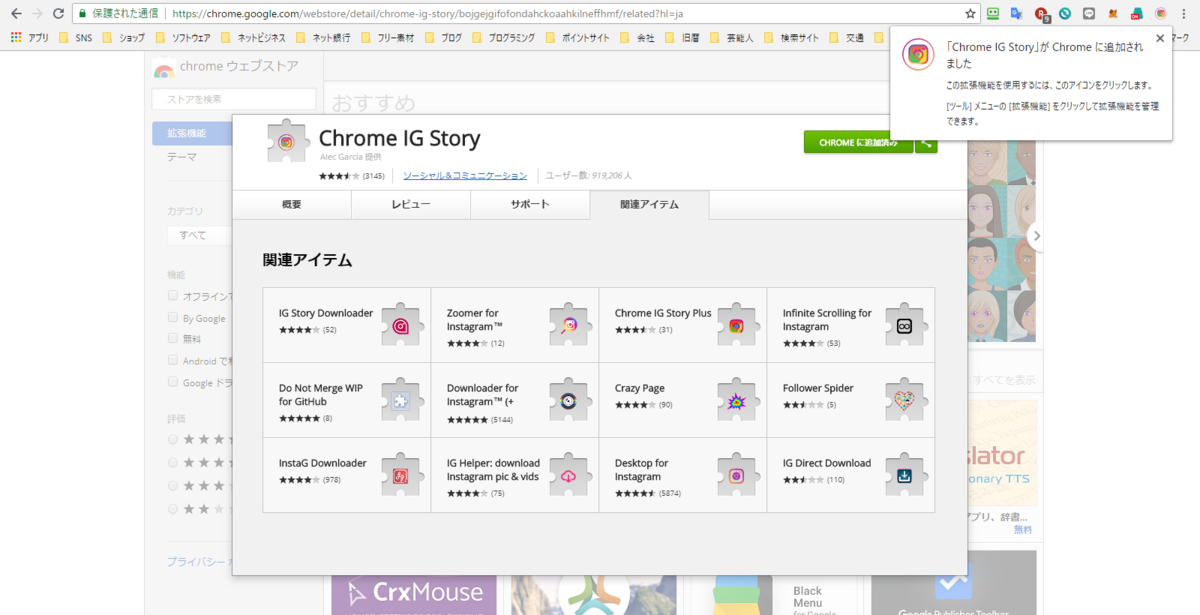1200x615 pixels.
Task: Click the Chrome IG Story Plus icon
Action: pyautogui.click(x=737, y=325)
